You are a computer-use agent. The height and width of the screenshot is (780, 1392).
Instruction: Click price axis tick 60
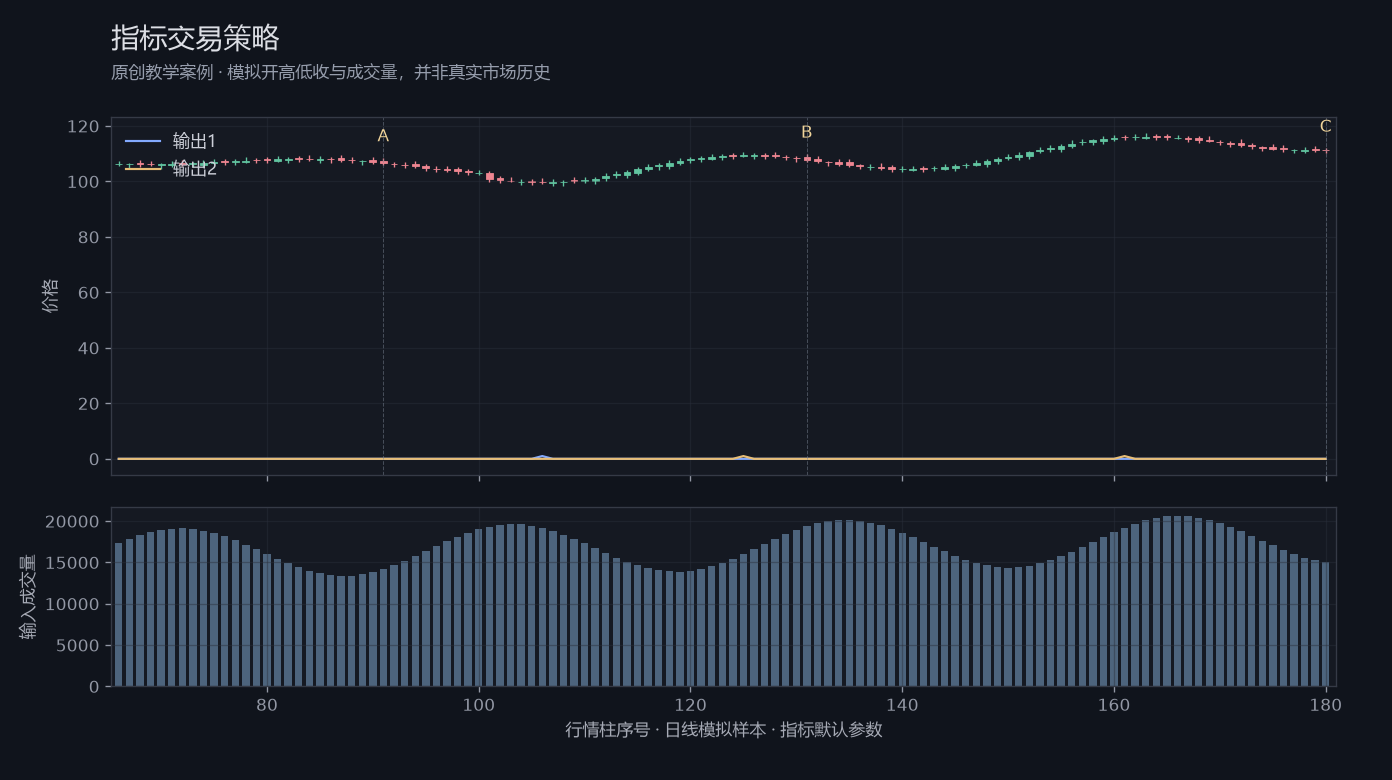[x=88, y=293]
